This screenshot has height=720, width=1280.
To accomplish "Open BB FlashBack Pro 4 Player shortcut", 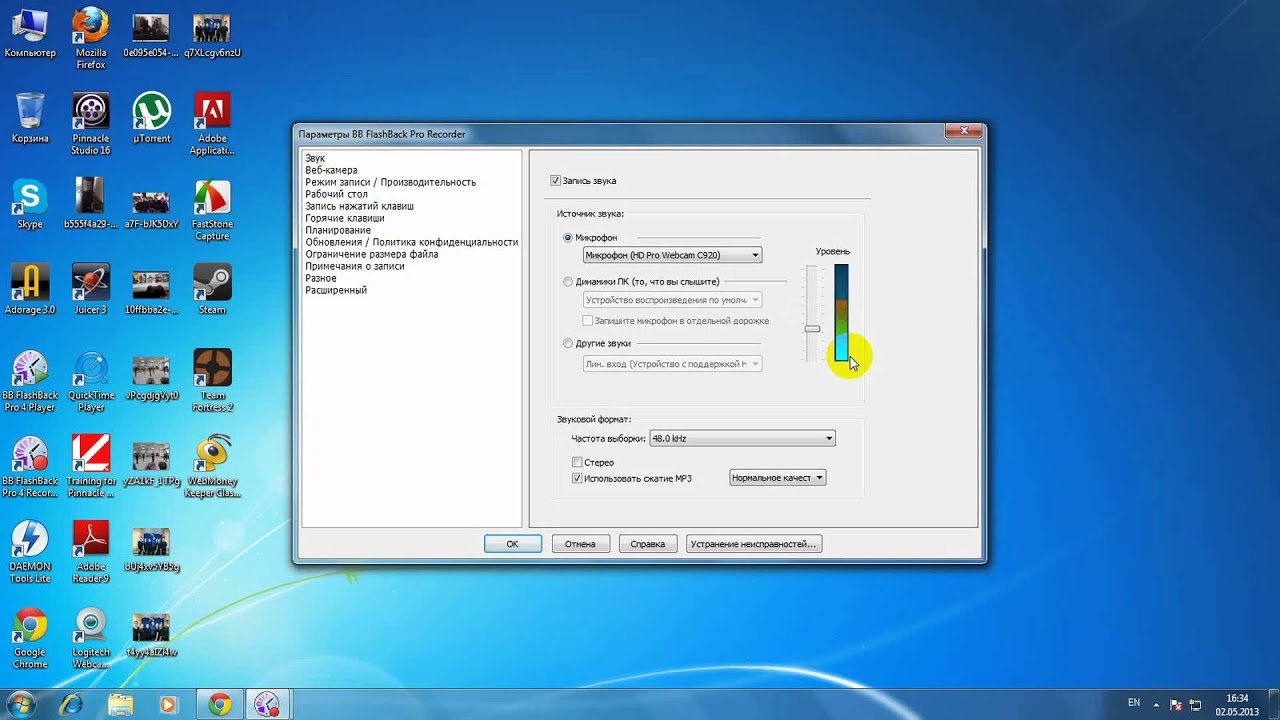I will click(x=30, y=381).
